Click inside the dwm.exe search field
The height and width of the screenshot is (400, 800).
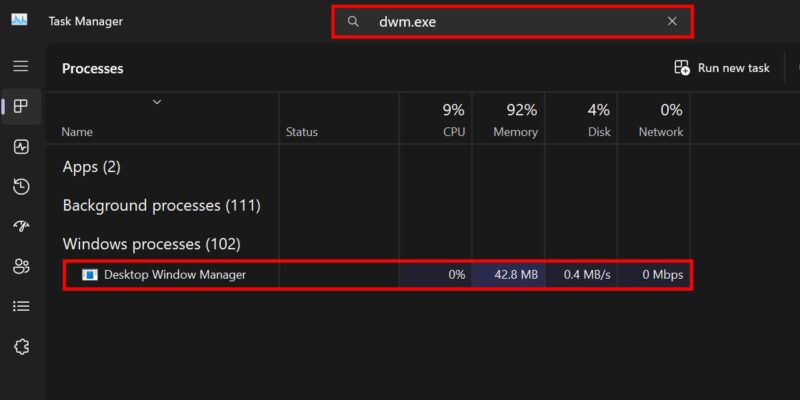tap(512, 21)
